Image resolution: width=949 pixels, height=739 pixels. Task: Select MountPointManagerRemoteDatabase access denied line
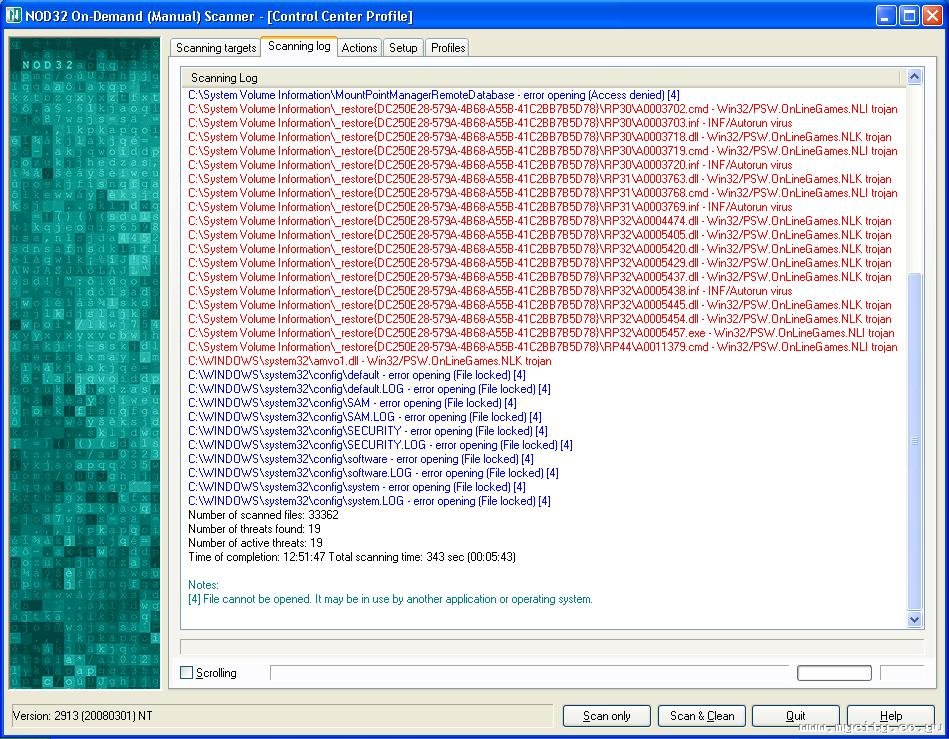pos(433,95)
